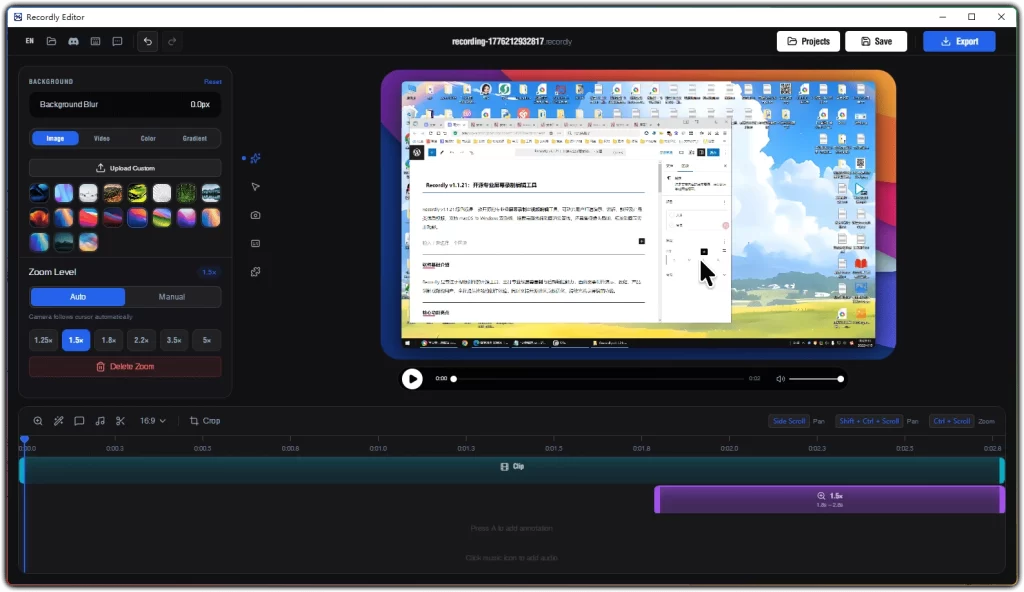Switch zoom mode to Manual
This screenshot has width=1024, height=592.
click(172, 297)
